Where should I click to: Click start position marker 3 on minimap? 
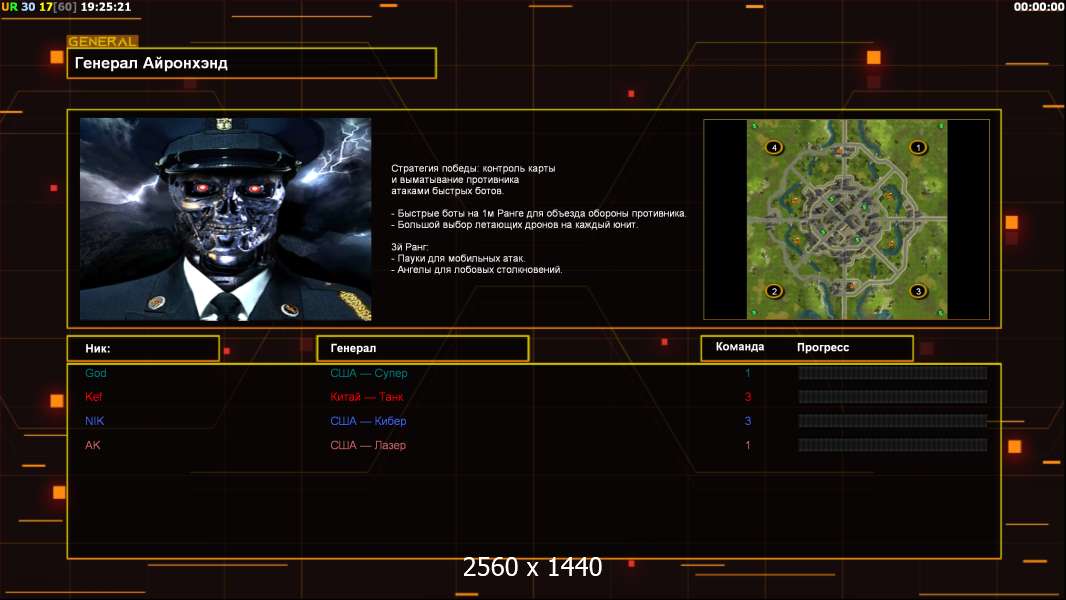(918, 292)
